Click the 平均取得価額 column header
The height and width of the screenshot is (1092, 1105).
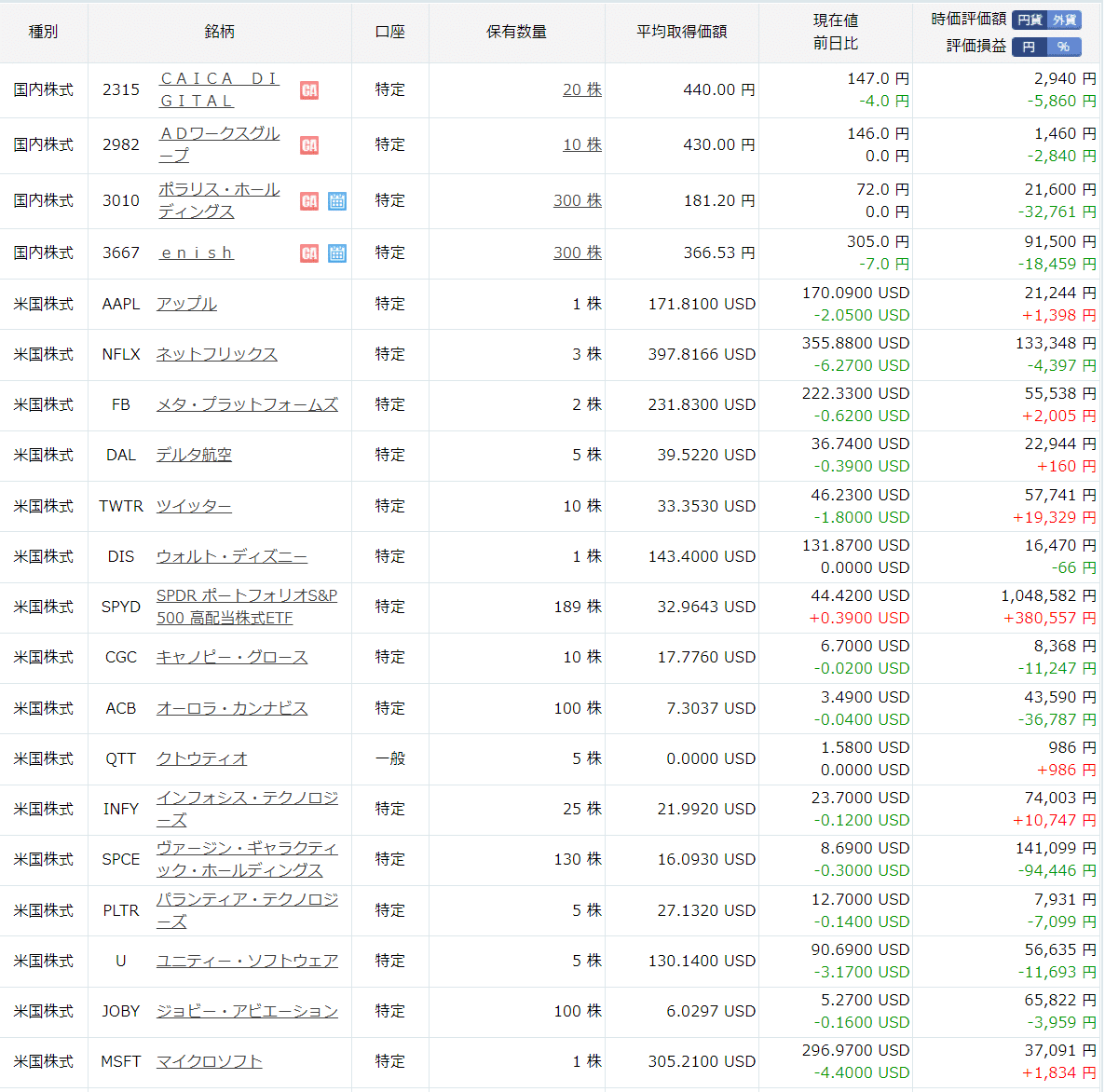tap(681, 32)
